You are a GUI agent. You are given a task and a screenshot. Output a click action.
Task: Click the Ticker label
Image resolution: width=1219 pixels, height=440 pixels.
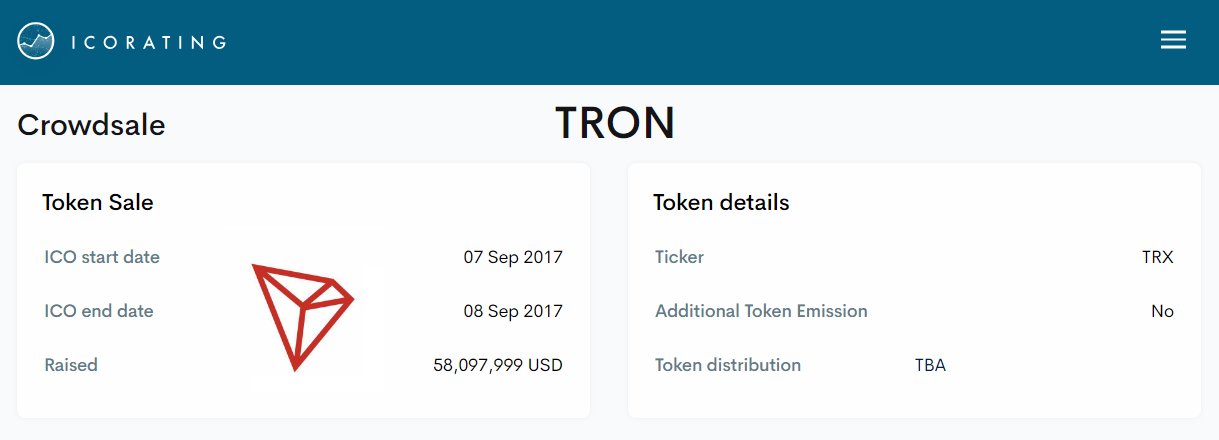point(680,257)
